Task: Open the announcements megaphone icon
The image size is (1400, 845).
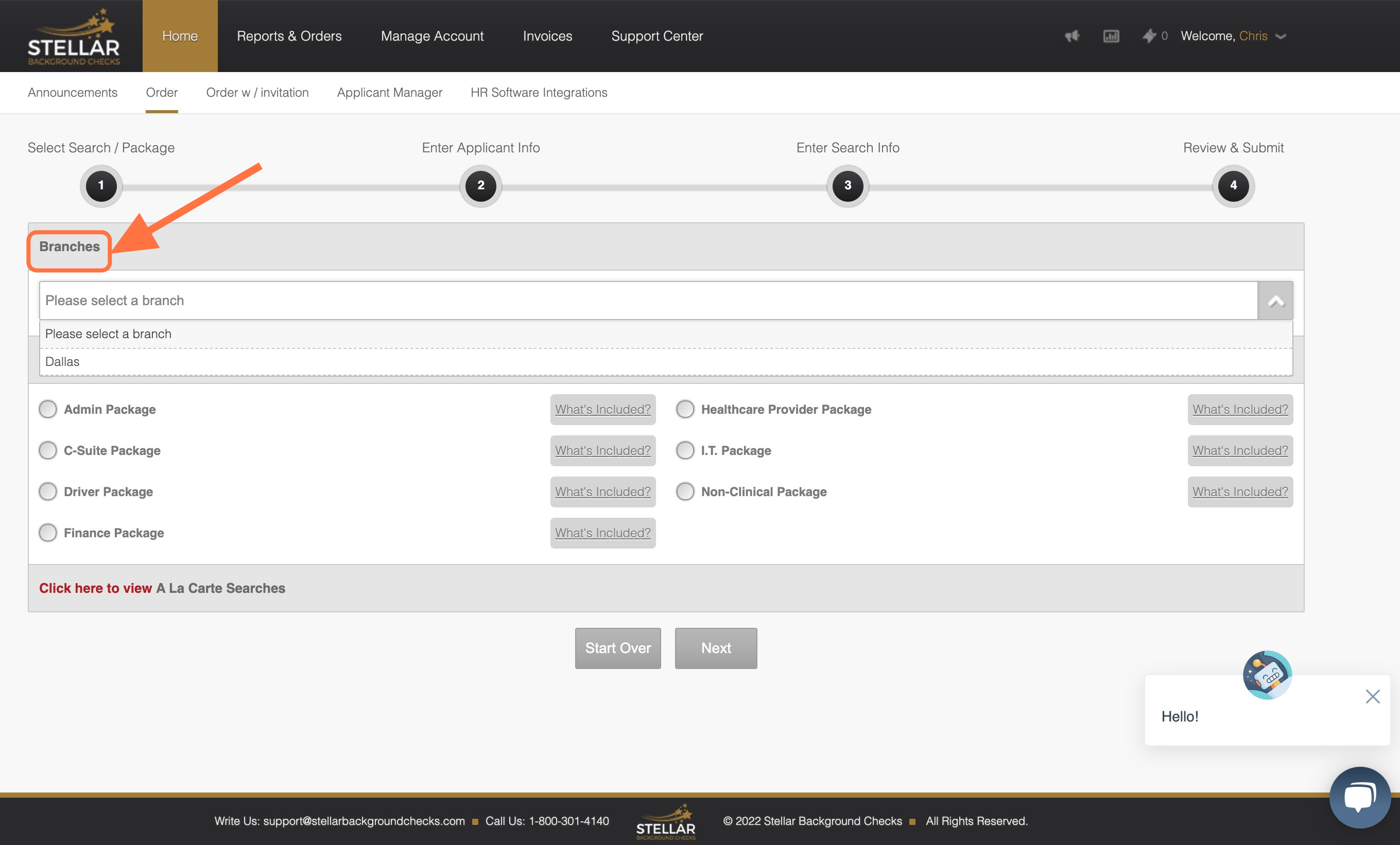Action: [x=1071, y=37]
